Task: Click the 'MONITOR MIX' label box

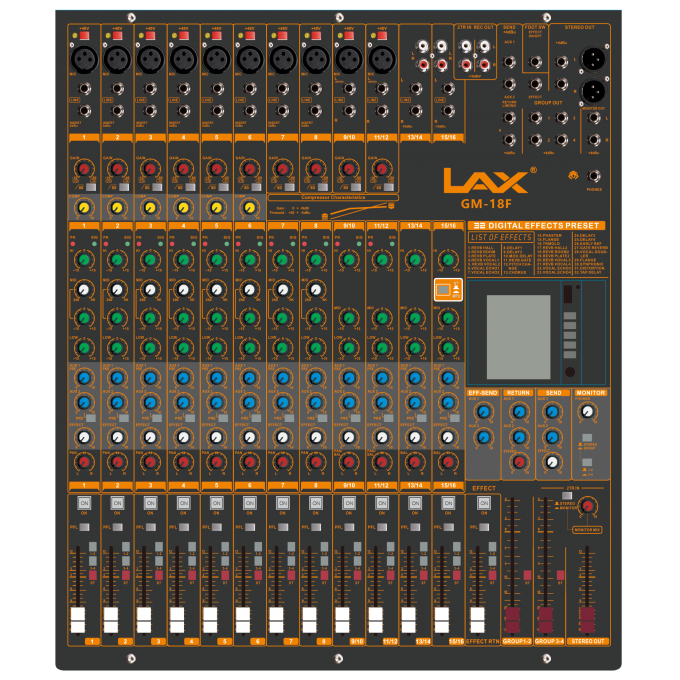Action: [587, 530]
